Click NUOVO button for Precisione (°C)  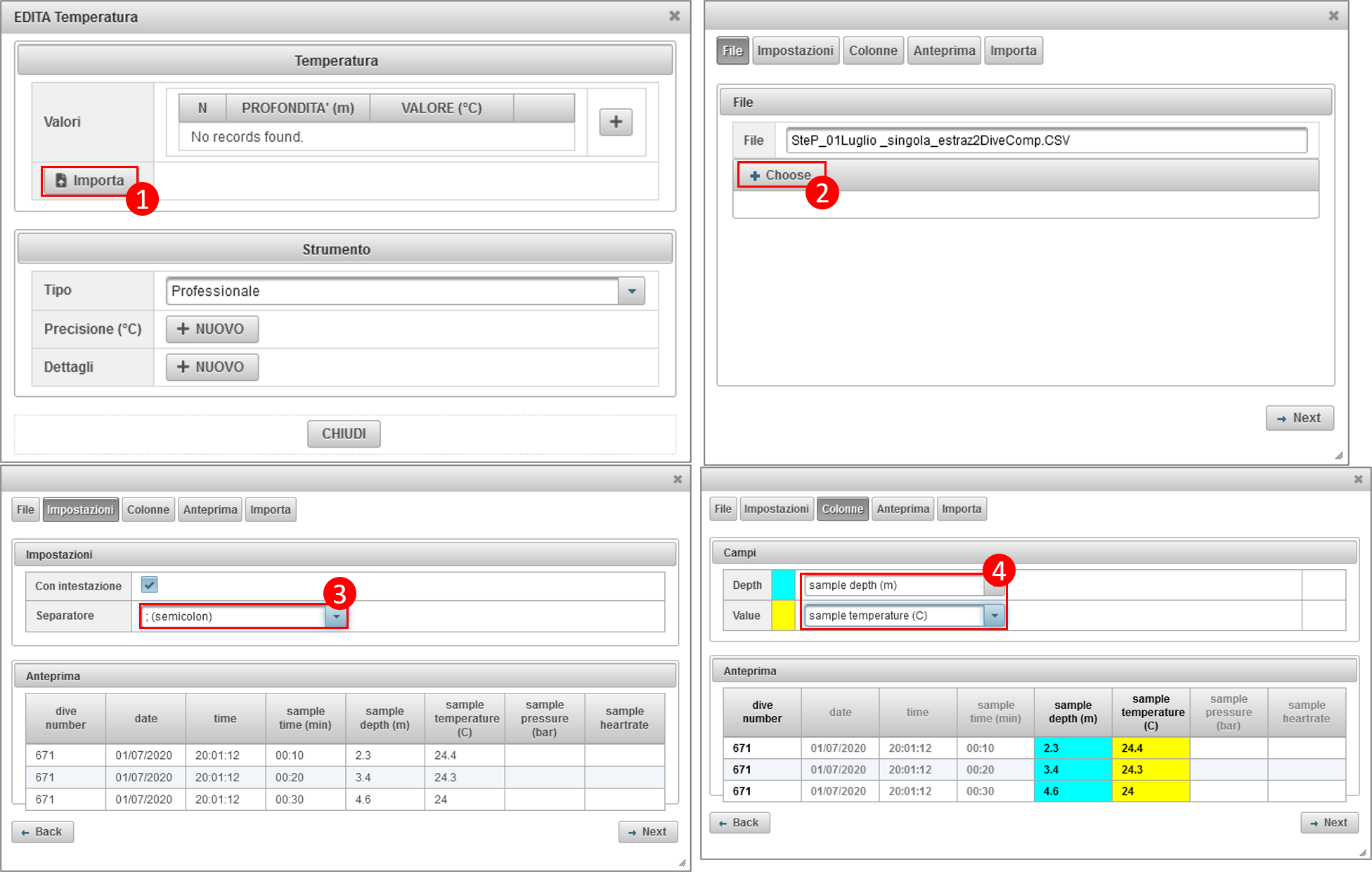212,329
